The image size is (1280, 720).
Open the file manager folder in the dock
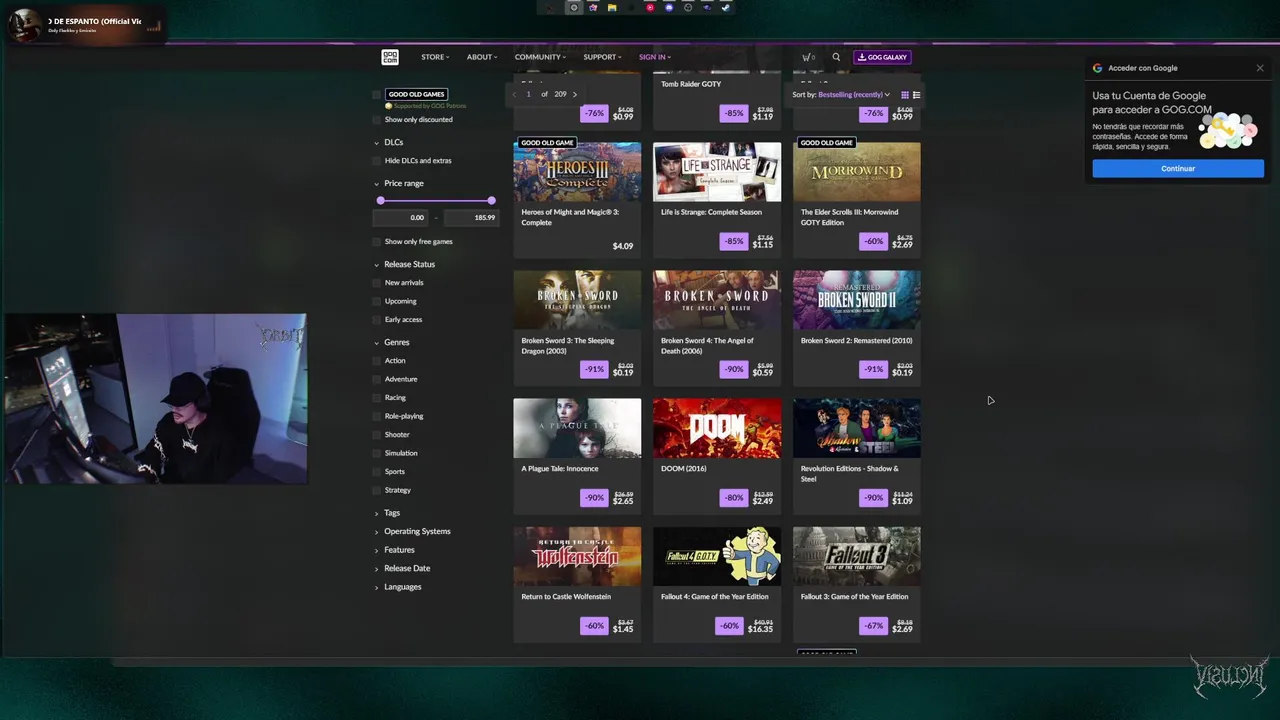point(612,8)
